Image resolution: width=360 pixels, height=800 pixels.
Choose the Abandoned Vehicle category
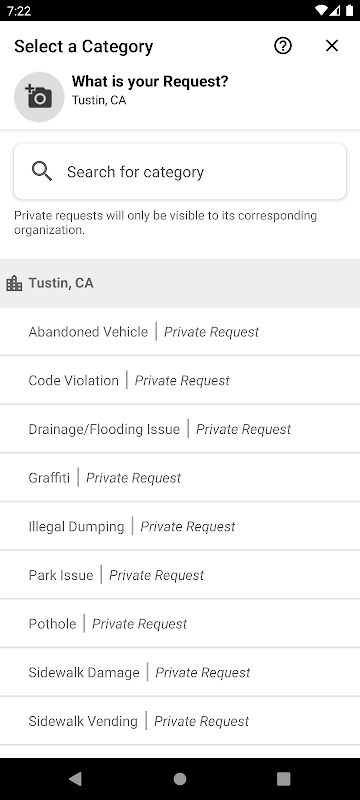coord(180,332)
